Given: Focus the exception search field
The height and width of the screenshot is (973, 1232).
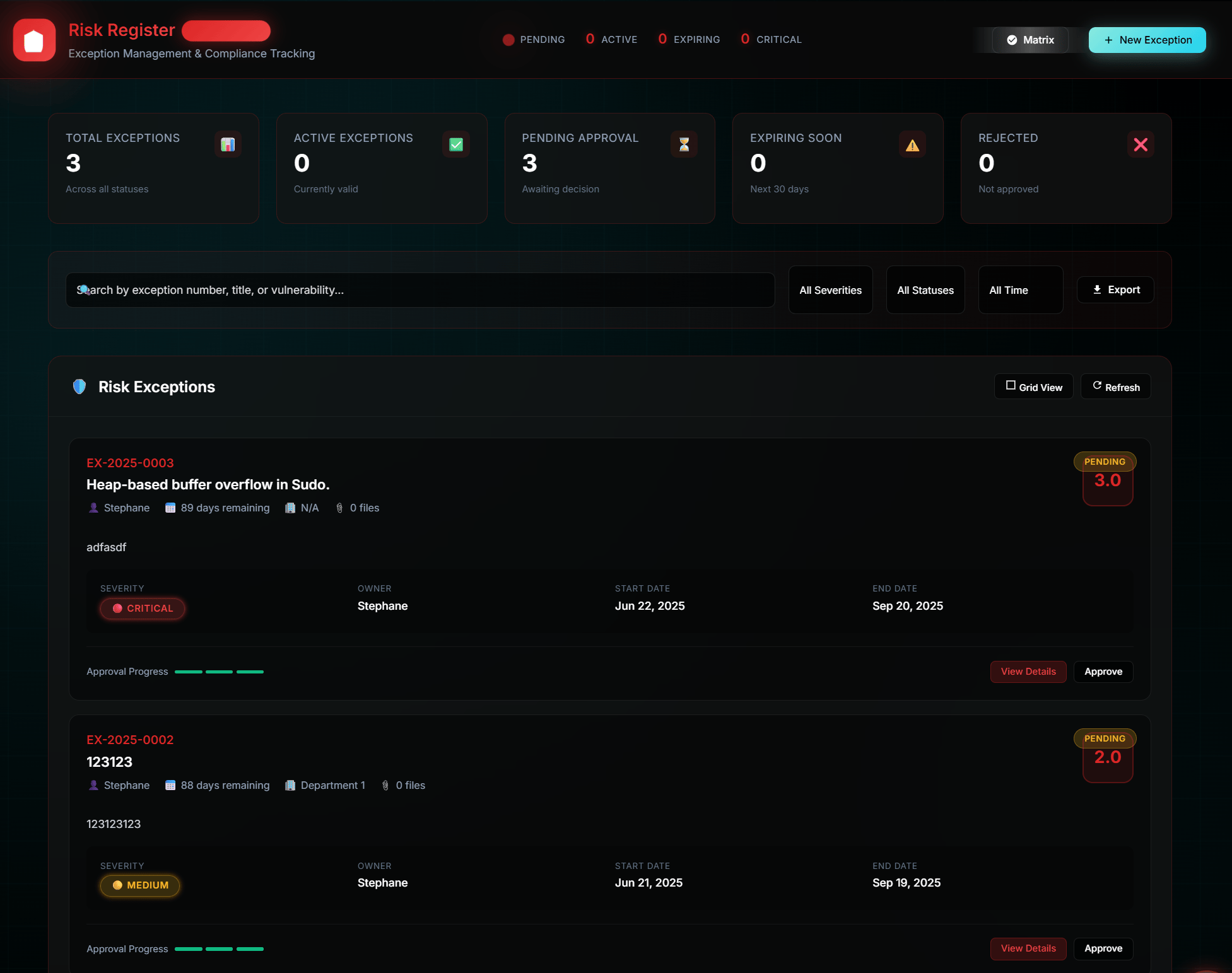Looking at the screenshot, I should (x=420, y=290).
